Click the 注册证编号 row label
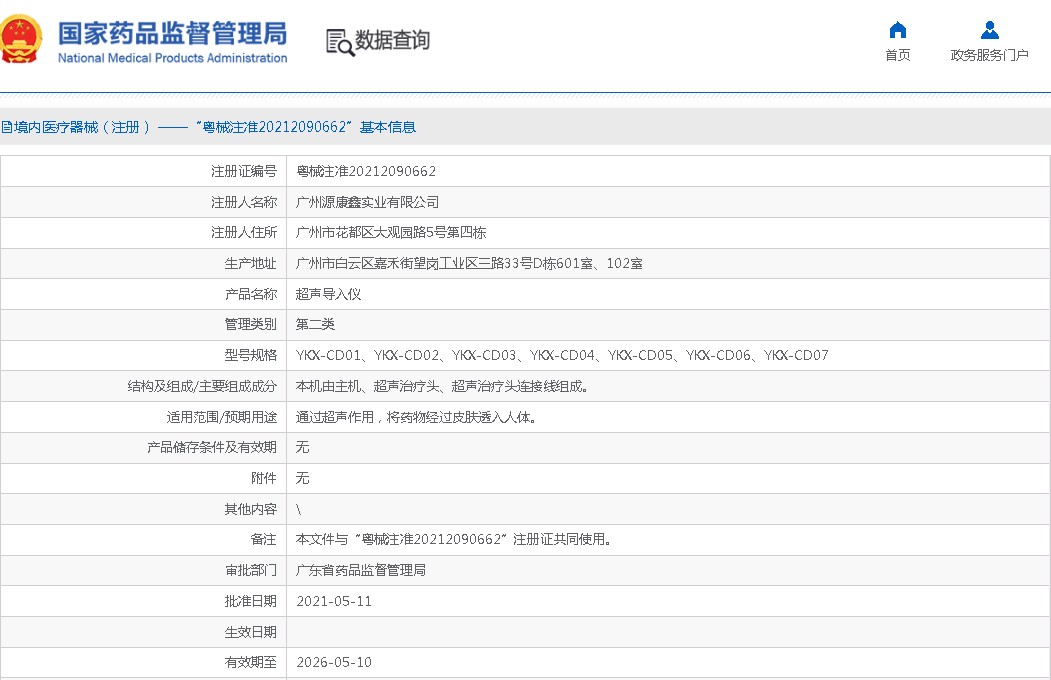1051x680 pixels. (x=242, y=170)
